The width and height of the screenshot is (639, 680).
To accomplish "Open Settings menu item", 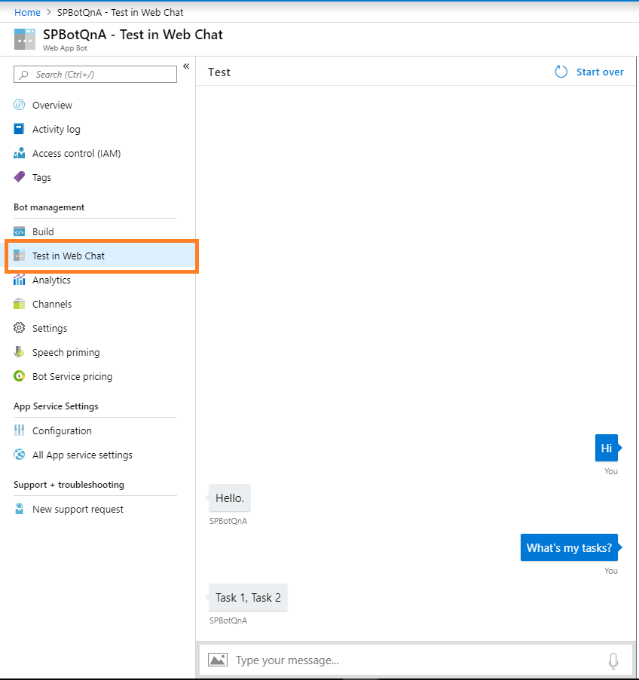I will point(49,328).
